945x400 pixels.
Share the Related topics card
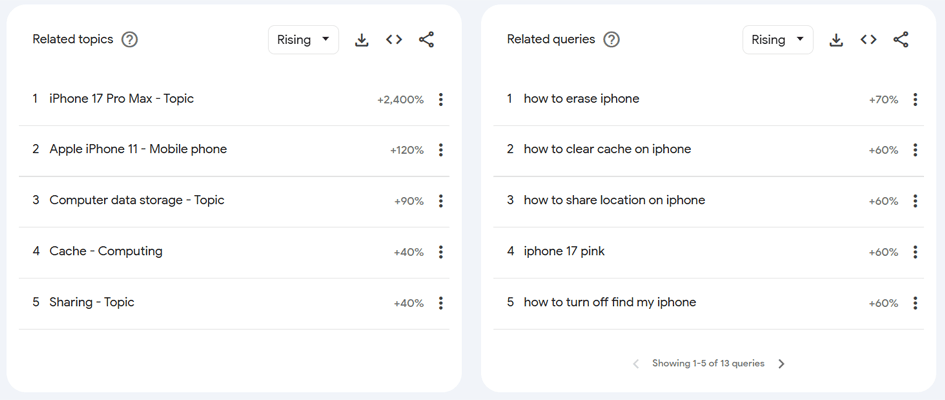[x=426, y=40]
